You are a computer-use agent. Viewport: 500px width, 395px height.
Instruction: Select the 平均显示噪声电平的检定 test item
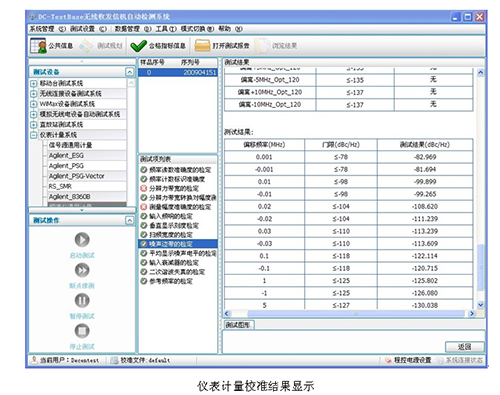(183, 253)
